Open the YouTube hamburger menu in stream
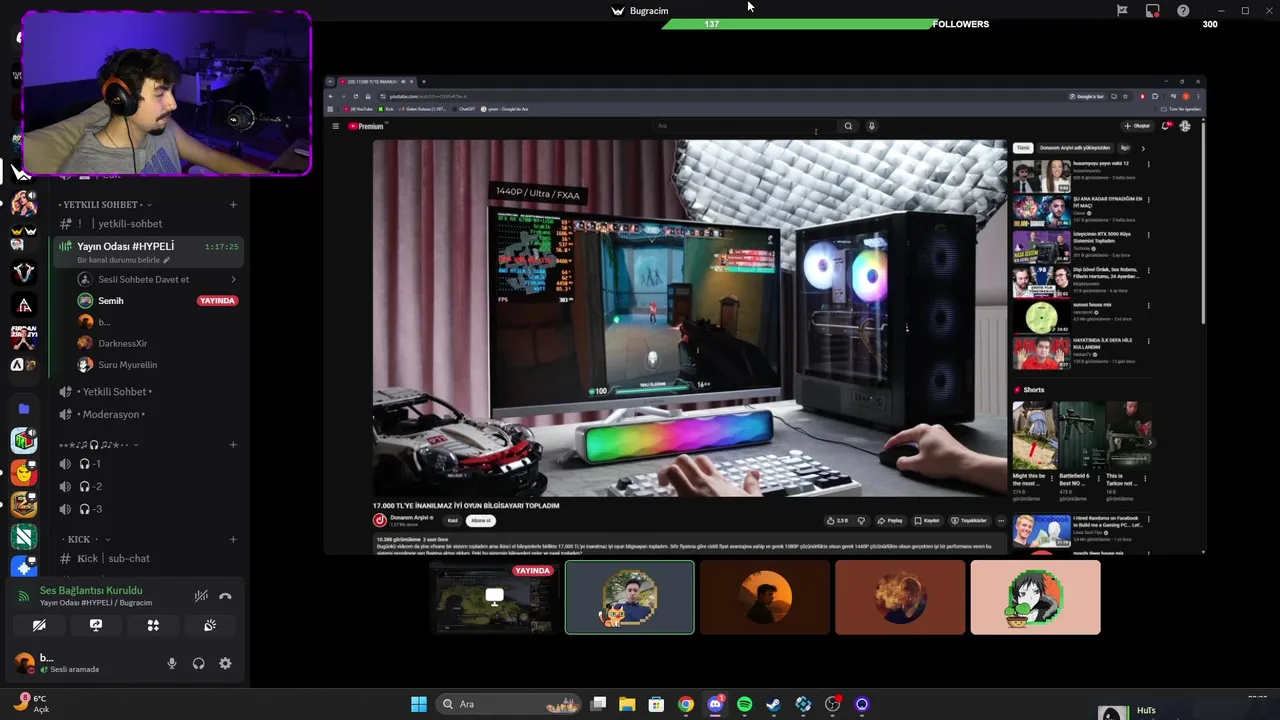Viewport: 1280px width, 720px height. click(335, 126)
